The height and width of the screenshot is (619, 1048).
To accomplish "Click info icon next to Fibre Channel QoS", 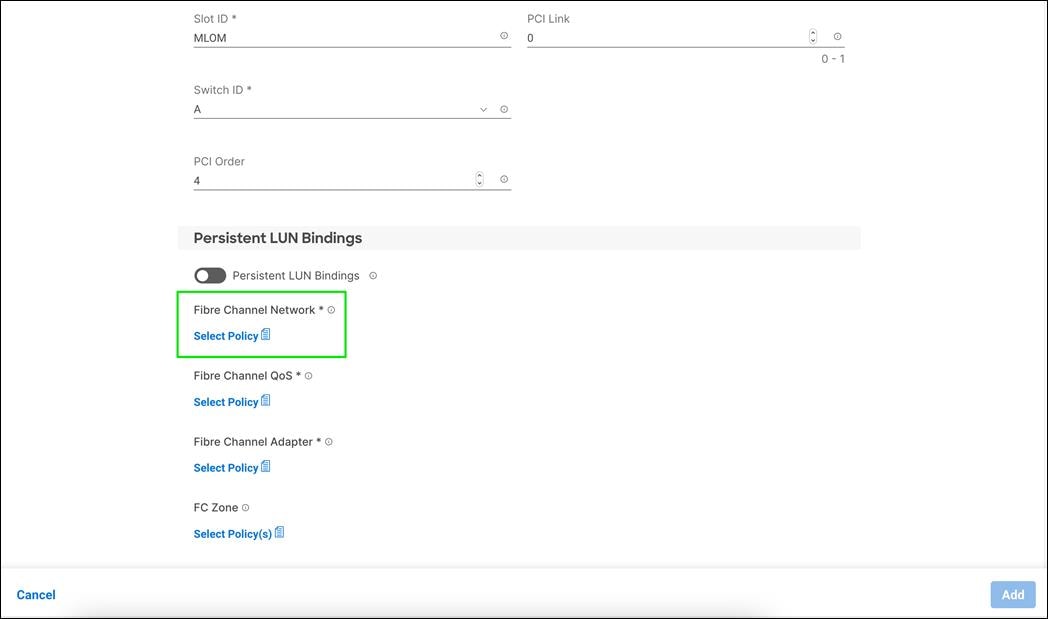I will (x=309, y=376).
